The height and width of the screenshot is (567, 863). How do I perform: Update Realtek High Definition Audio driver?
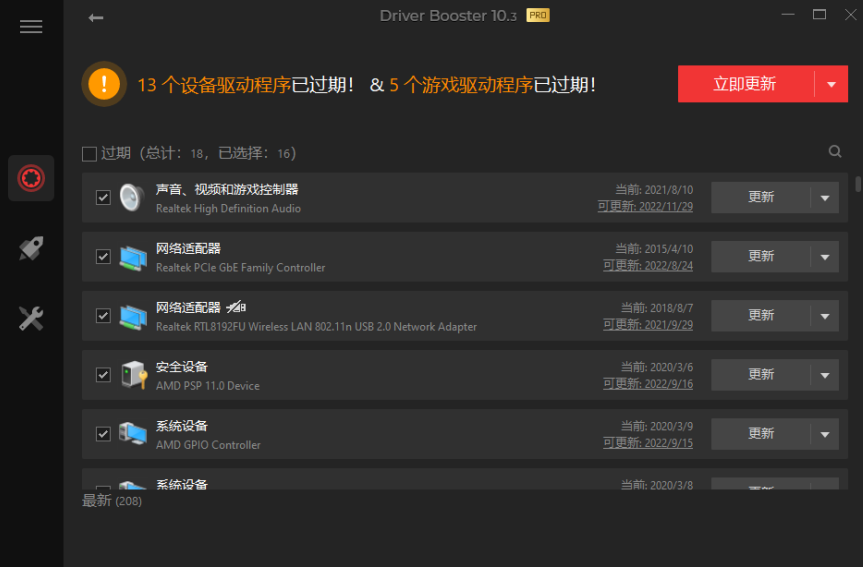[761, 198]
